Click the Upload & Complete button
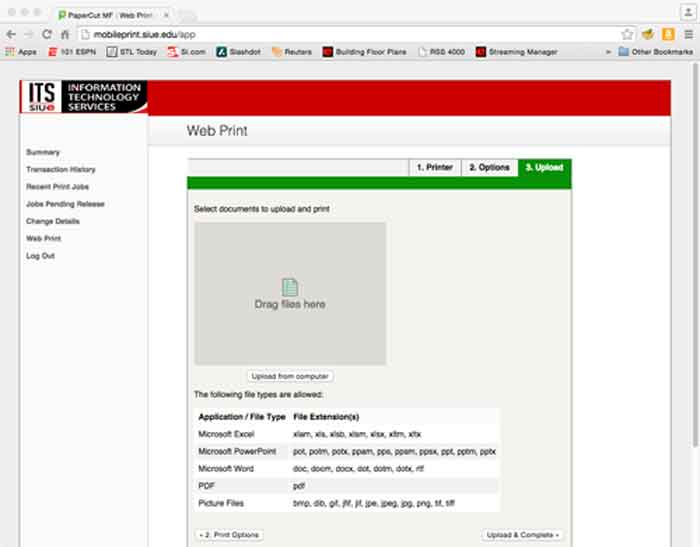Image resolution: width=700 pixels, height=547 pixels. (522, 535)
